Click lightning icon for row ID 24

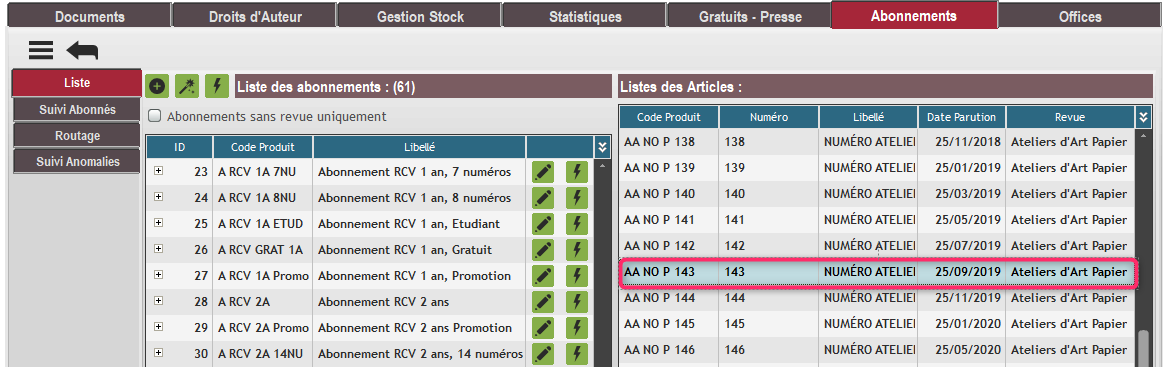577,198
